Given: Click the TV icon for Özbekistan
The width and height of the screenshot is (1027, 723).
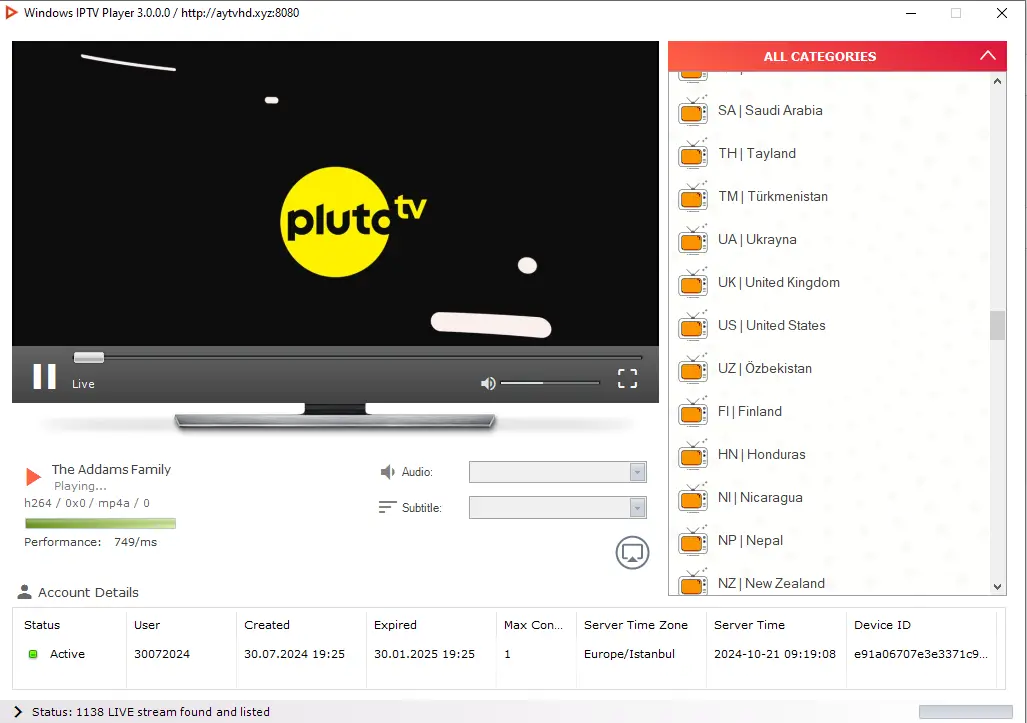Looking at the screenshot, I should [693, 369].
